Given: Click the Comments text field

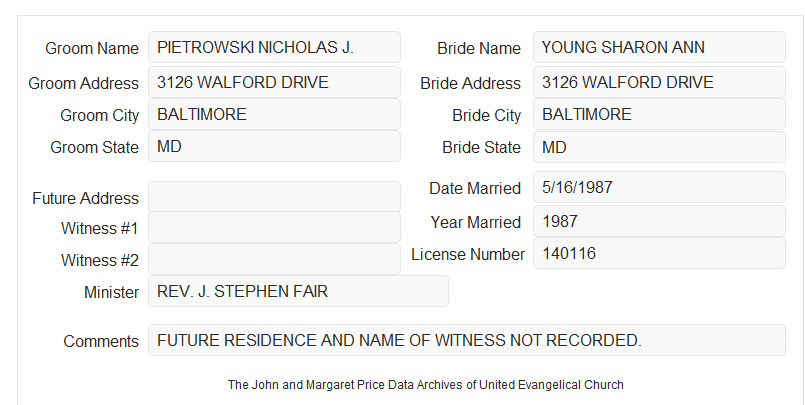Looking at the screenshot, I should tap(467, 340).
